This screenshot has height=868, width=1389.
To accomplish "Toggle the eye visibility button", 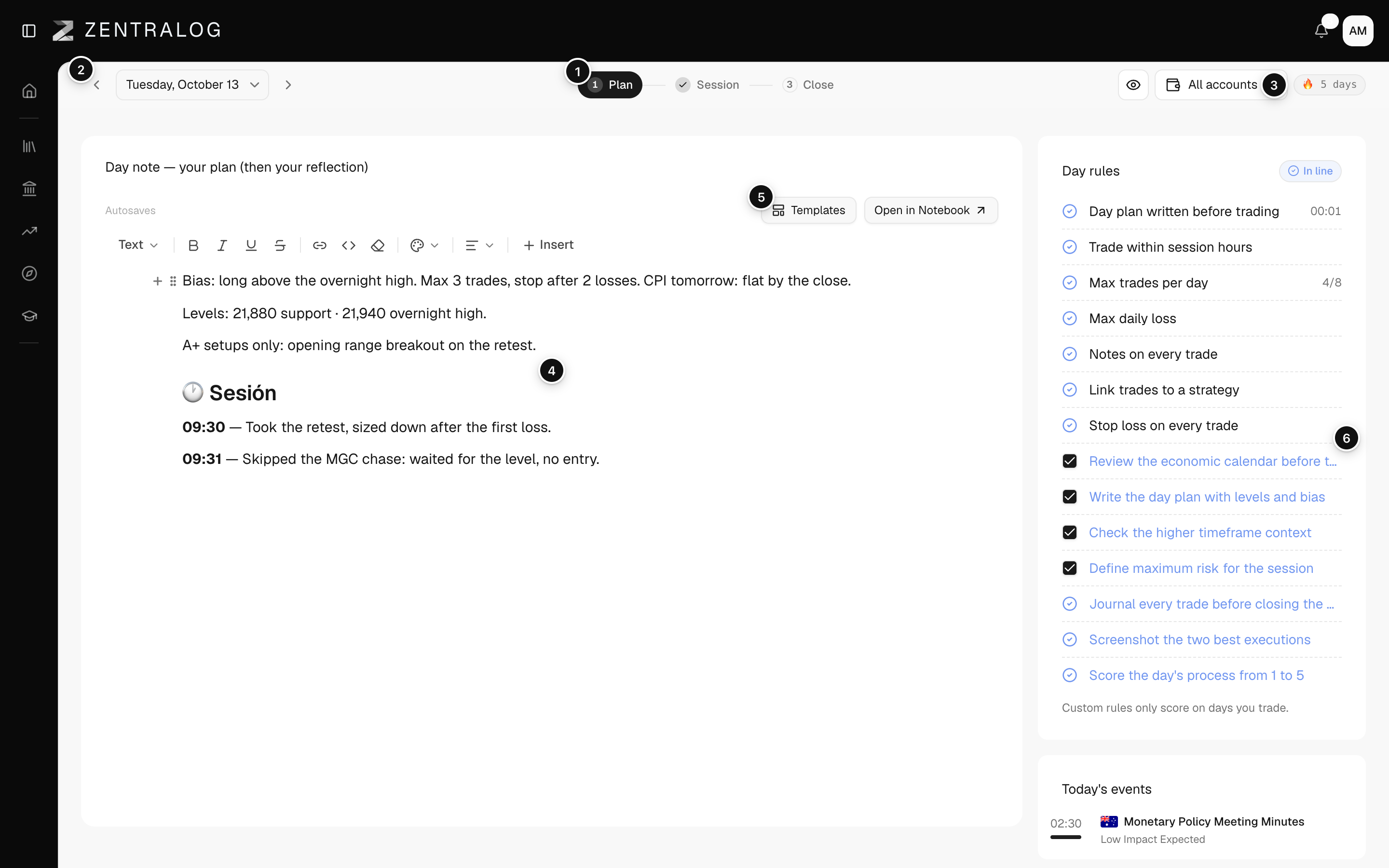I will (x=1133, y=85).
